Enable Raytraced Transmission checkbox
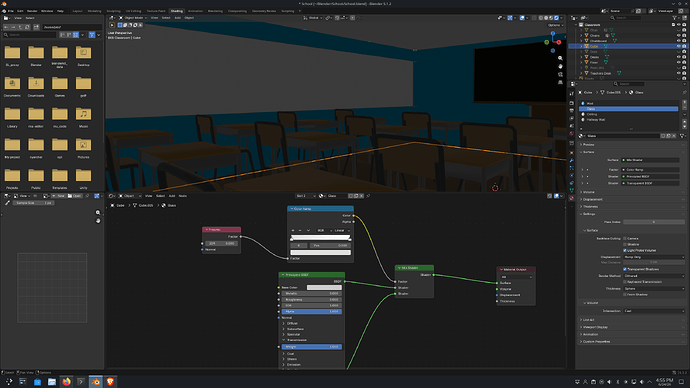The width and height of the screenshot is (690, 388). pos(624,282)
